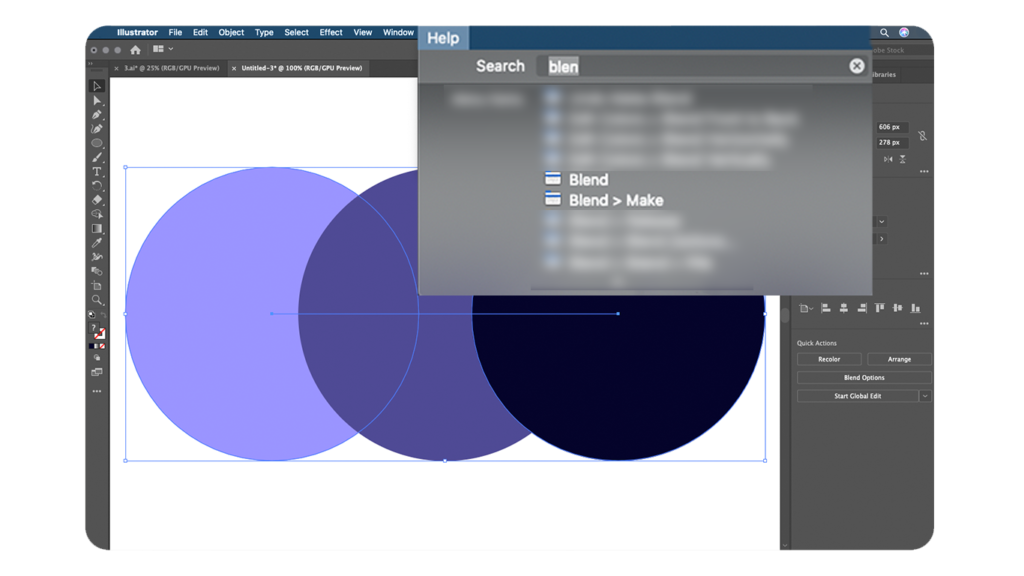Click the stroke swatch with red slash
1024x576 pixels.
100,334
